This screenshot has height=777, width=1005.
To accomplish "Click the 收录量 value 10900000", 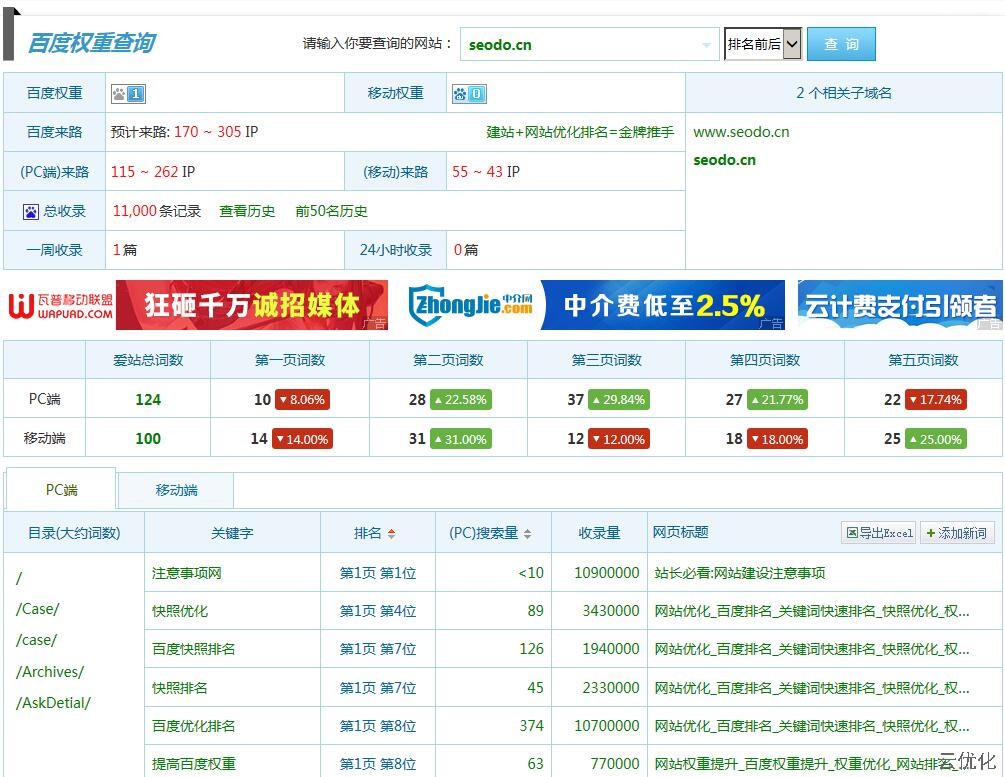I will [606, 573].
